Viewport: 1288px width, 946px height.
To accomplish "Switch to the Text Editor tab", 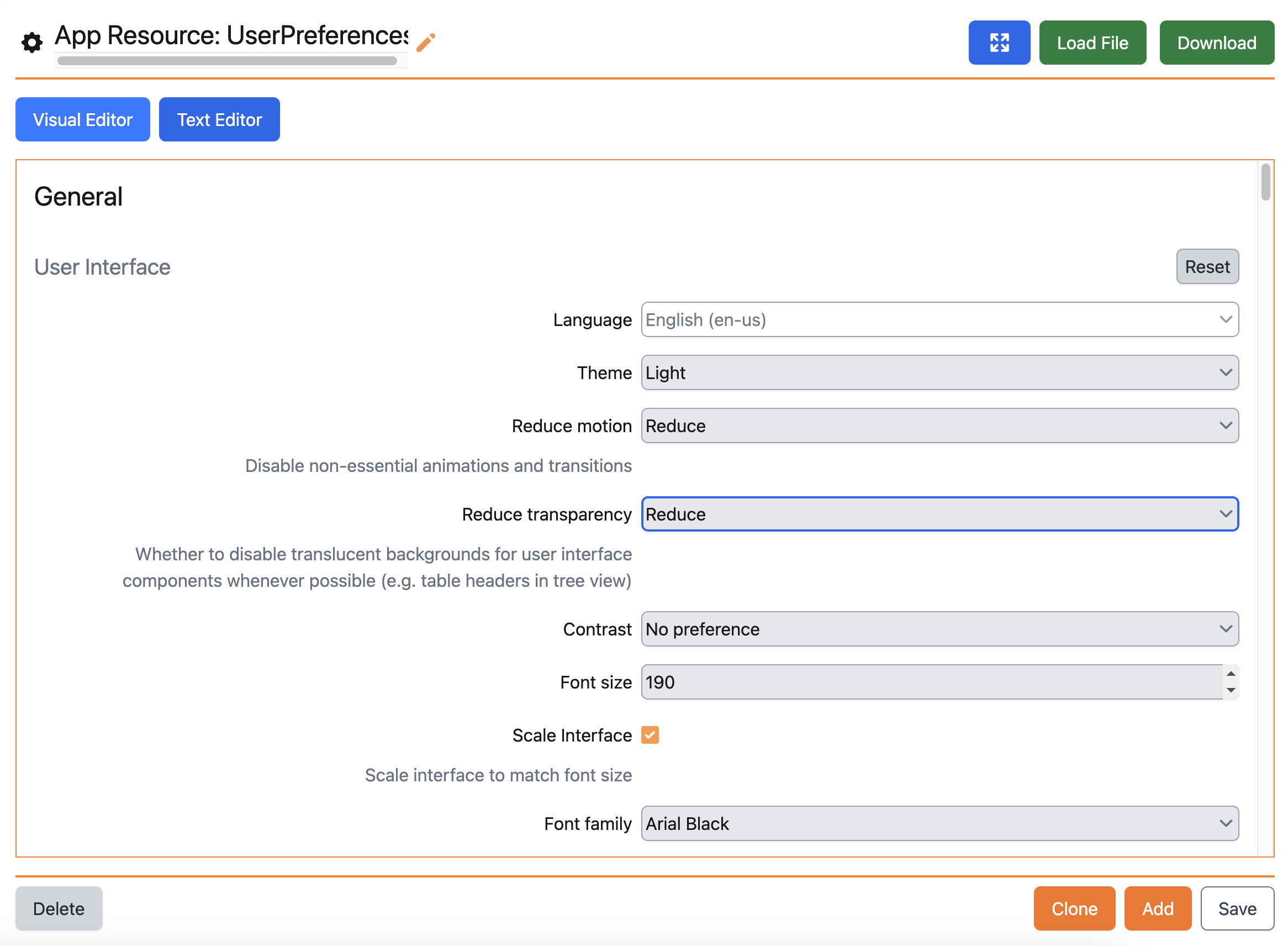I will point(219,119).
